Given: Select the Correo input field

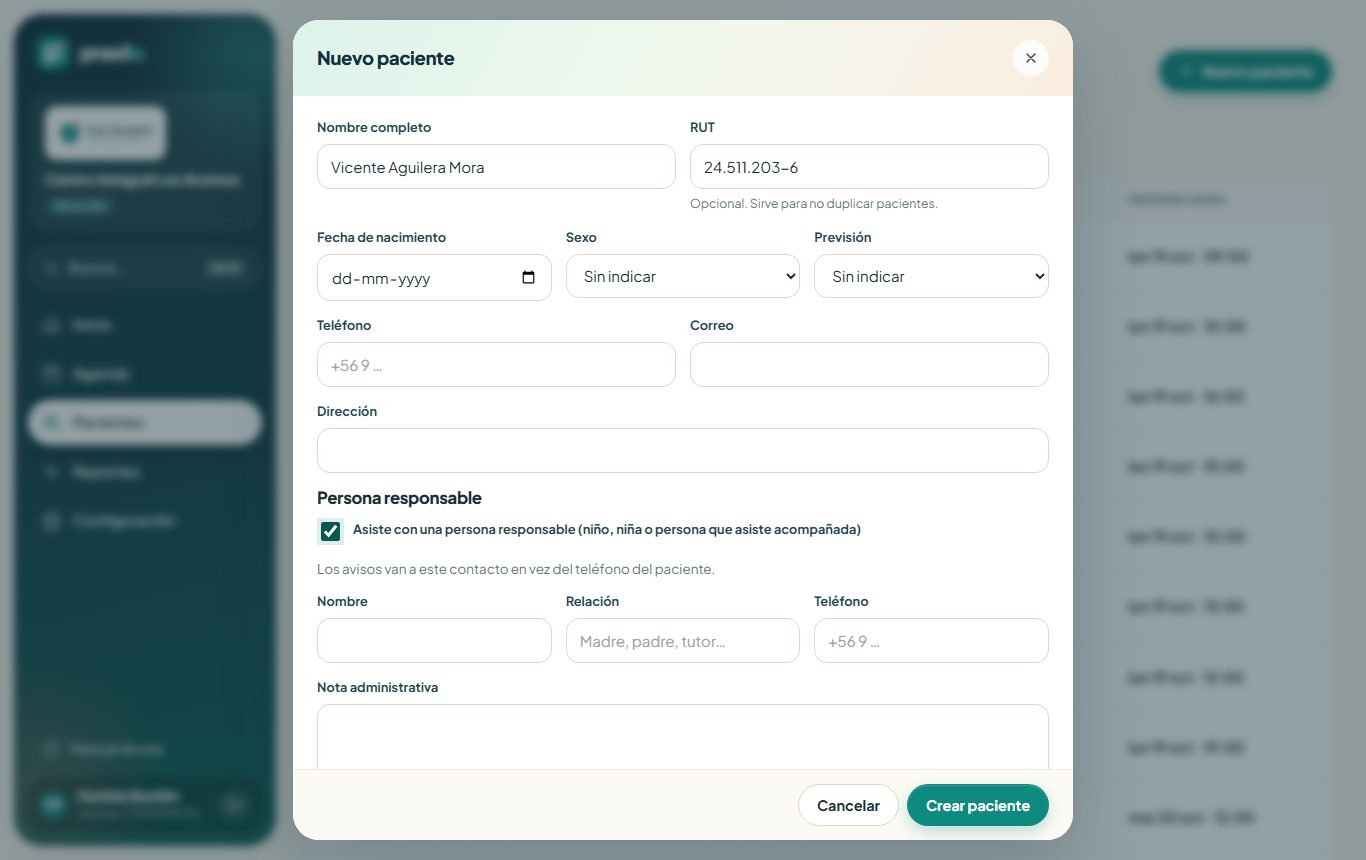Looking at the screenshot, I should coord(869,365).
